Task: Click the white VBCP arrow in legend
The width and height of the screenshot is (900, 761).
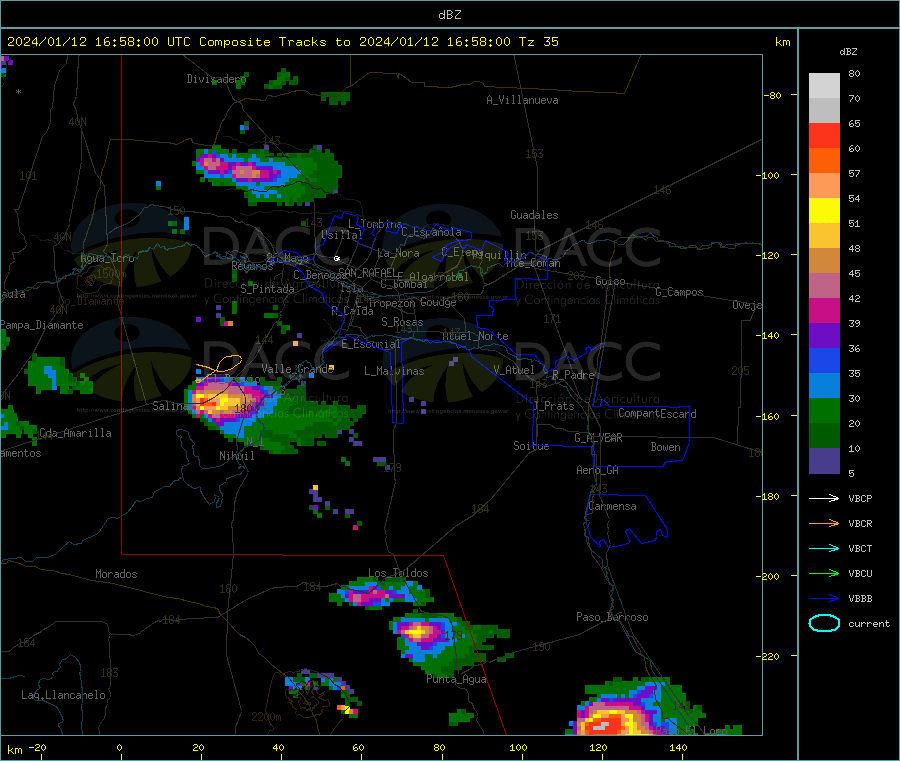Action: coord(824,498)
